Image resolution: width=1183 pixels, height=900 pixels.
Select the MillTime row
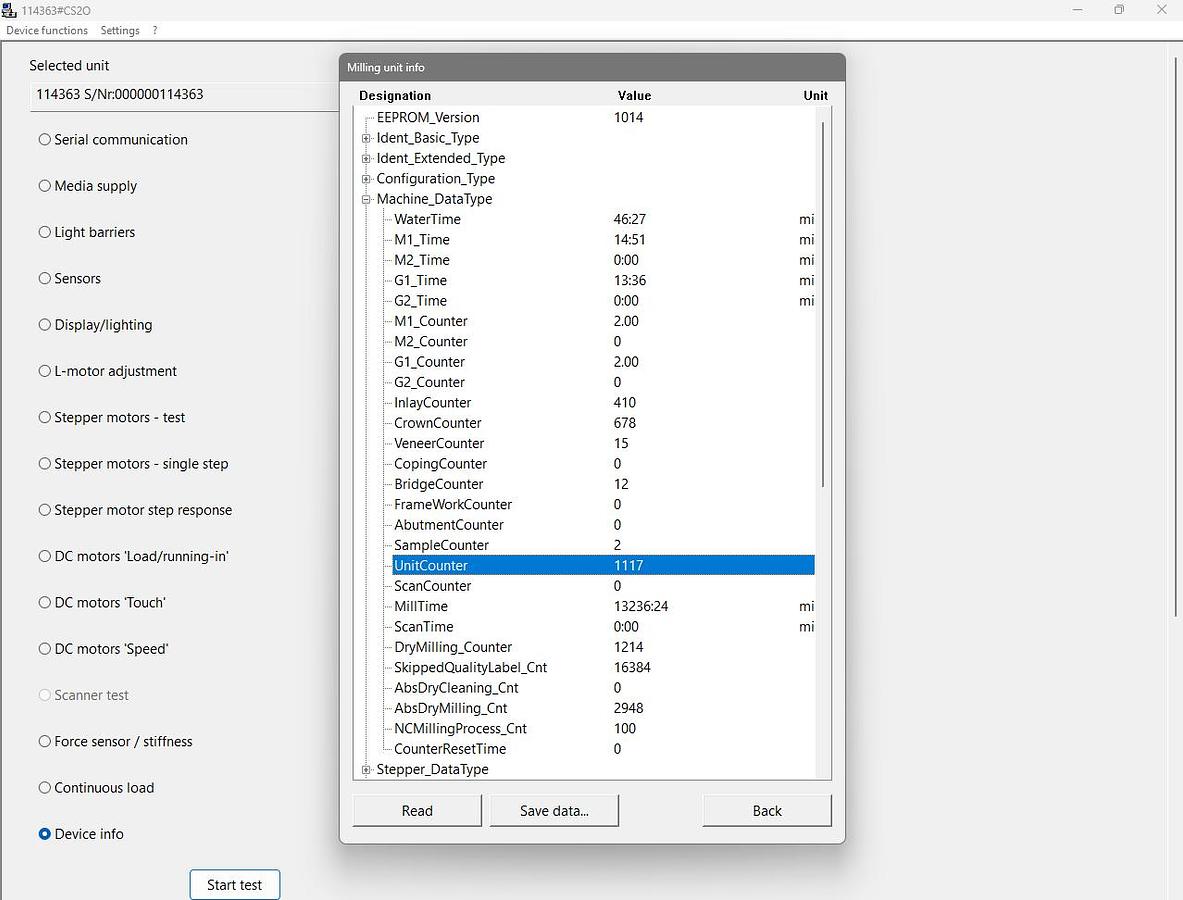[x=604, y=607]
